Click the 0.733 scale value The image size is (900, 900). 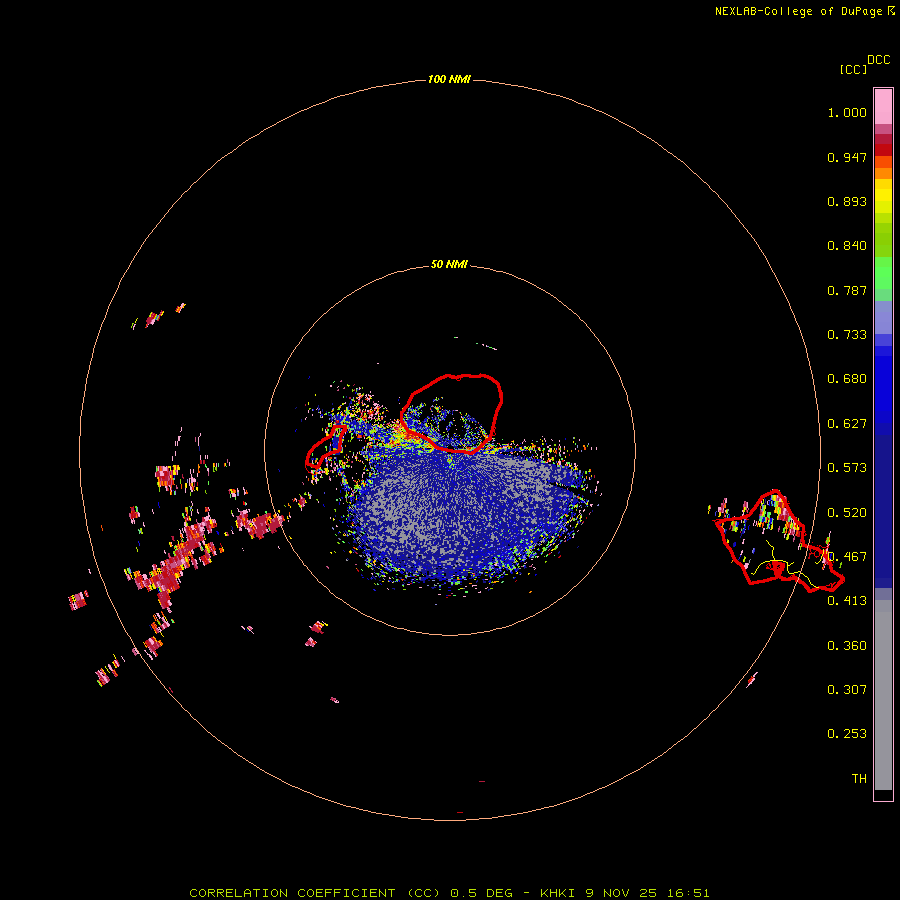847,335
